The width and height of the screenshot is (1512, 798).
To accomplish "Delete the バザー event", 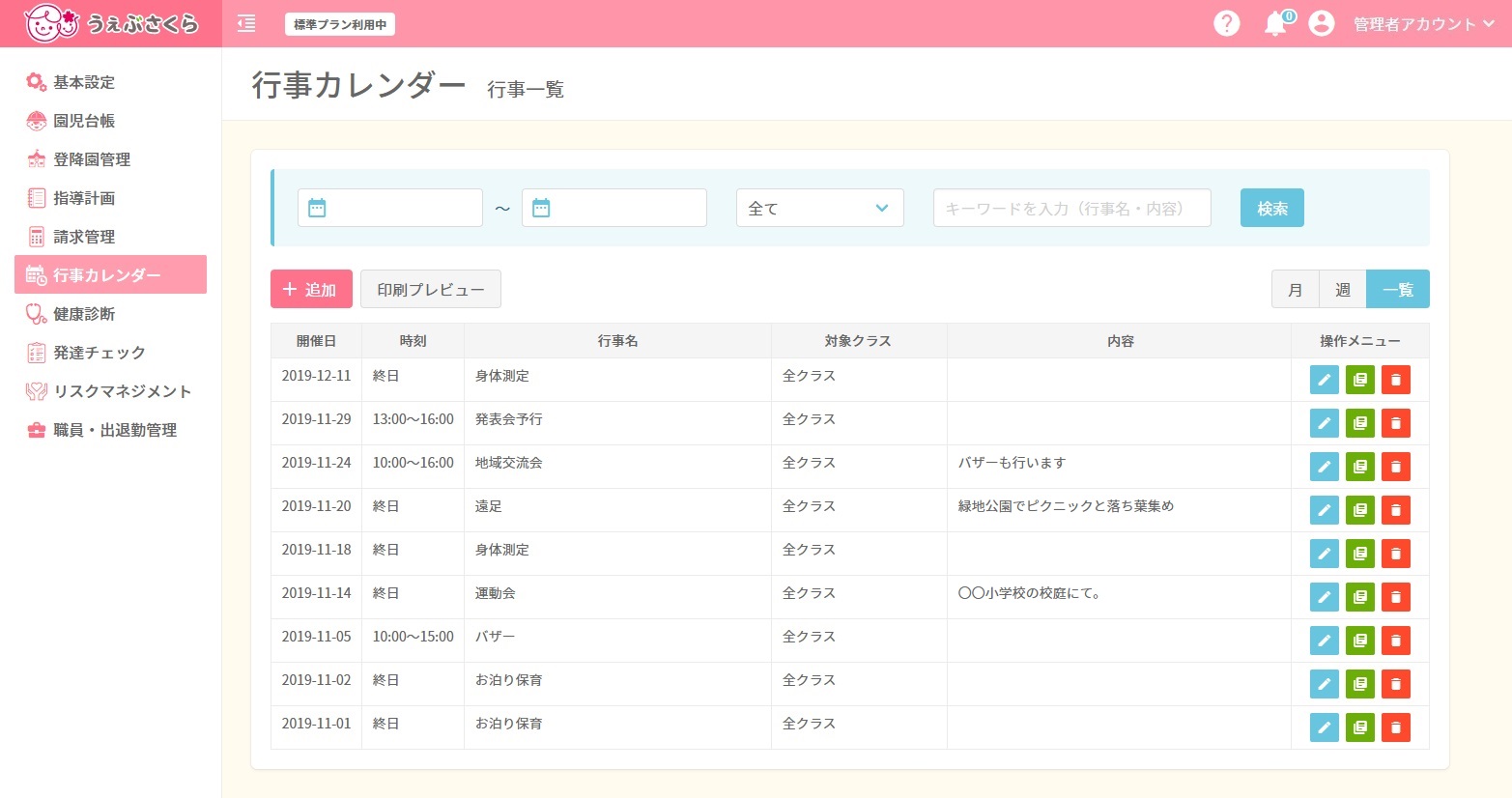I will tap(1396, 641).
